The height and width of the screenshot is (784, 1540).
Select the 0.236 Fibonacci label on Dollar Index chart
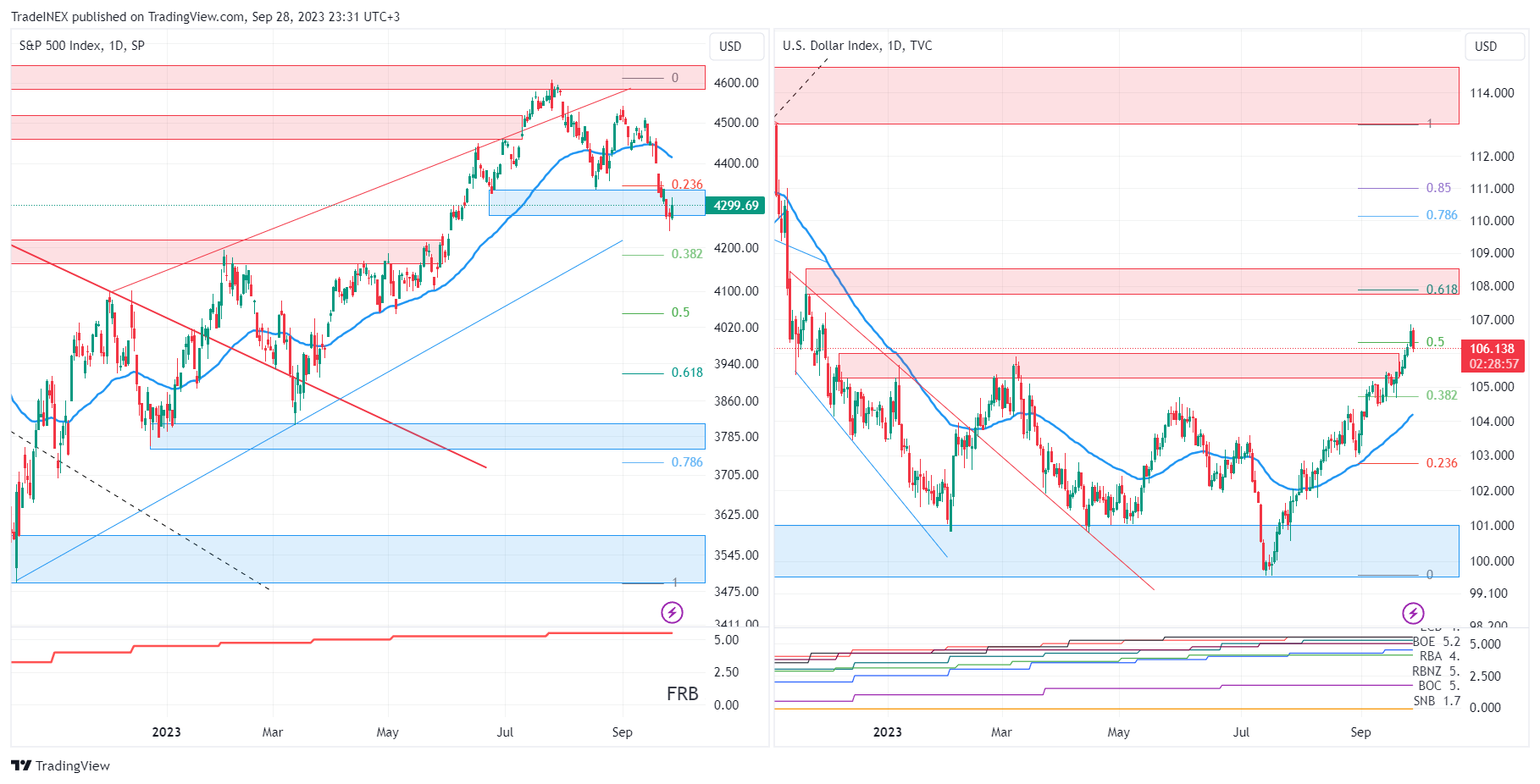tap(1442, 463)
